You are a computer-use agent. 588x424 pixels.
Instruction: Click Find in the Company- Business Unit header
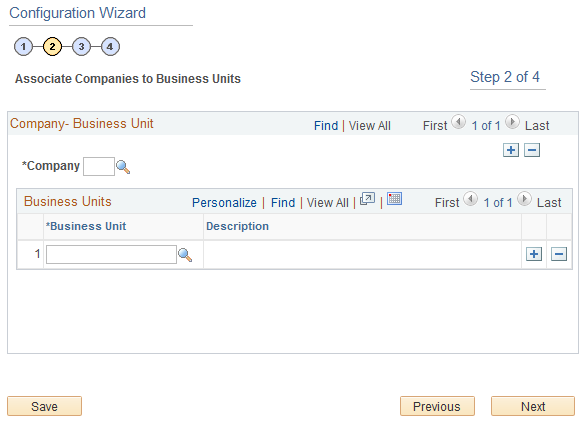pos(326,126)
